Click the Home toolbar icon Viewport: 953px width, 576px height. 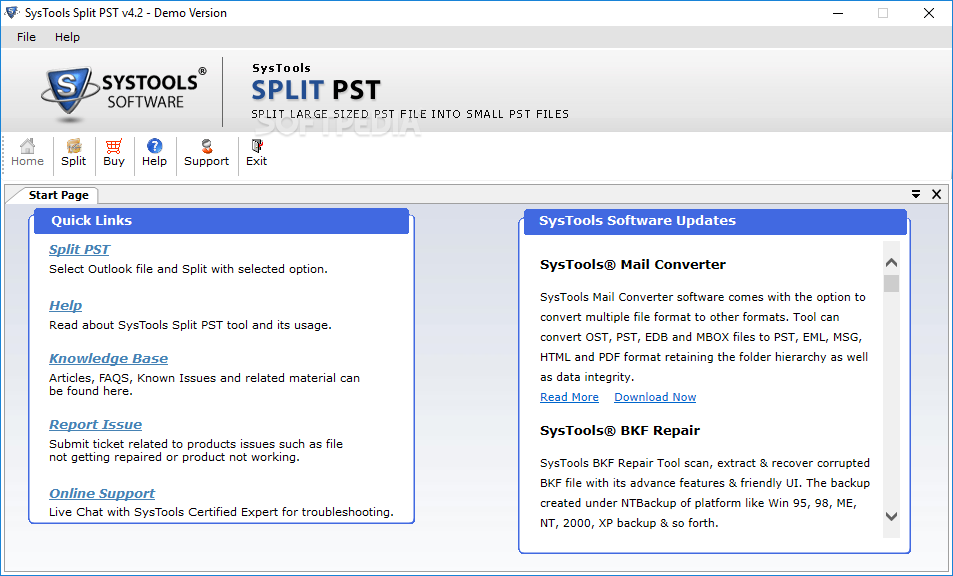point(27,153)
